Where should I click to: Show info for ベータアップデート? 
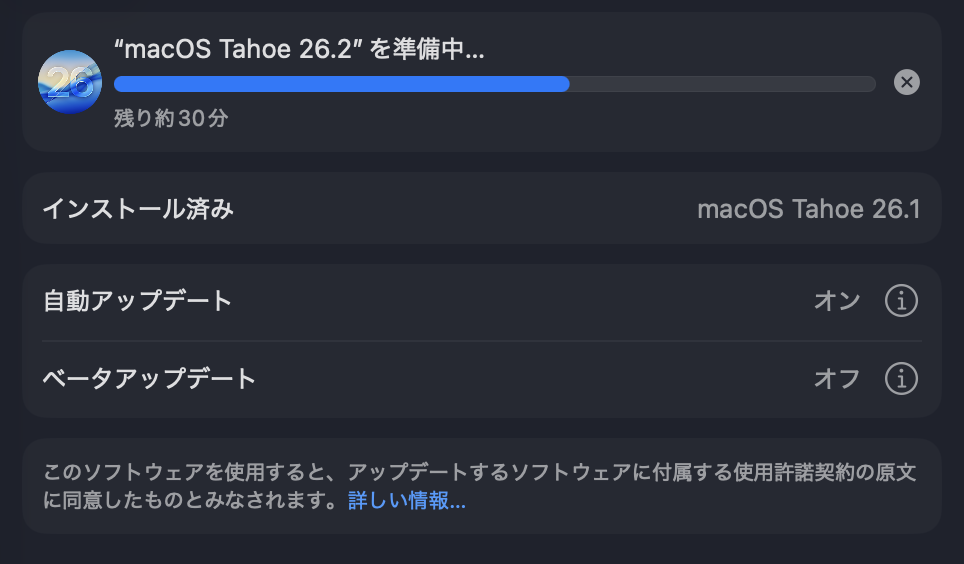[x=901, y=379]
